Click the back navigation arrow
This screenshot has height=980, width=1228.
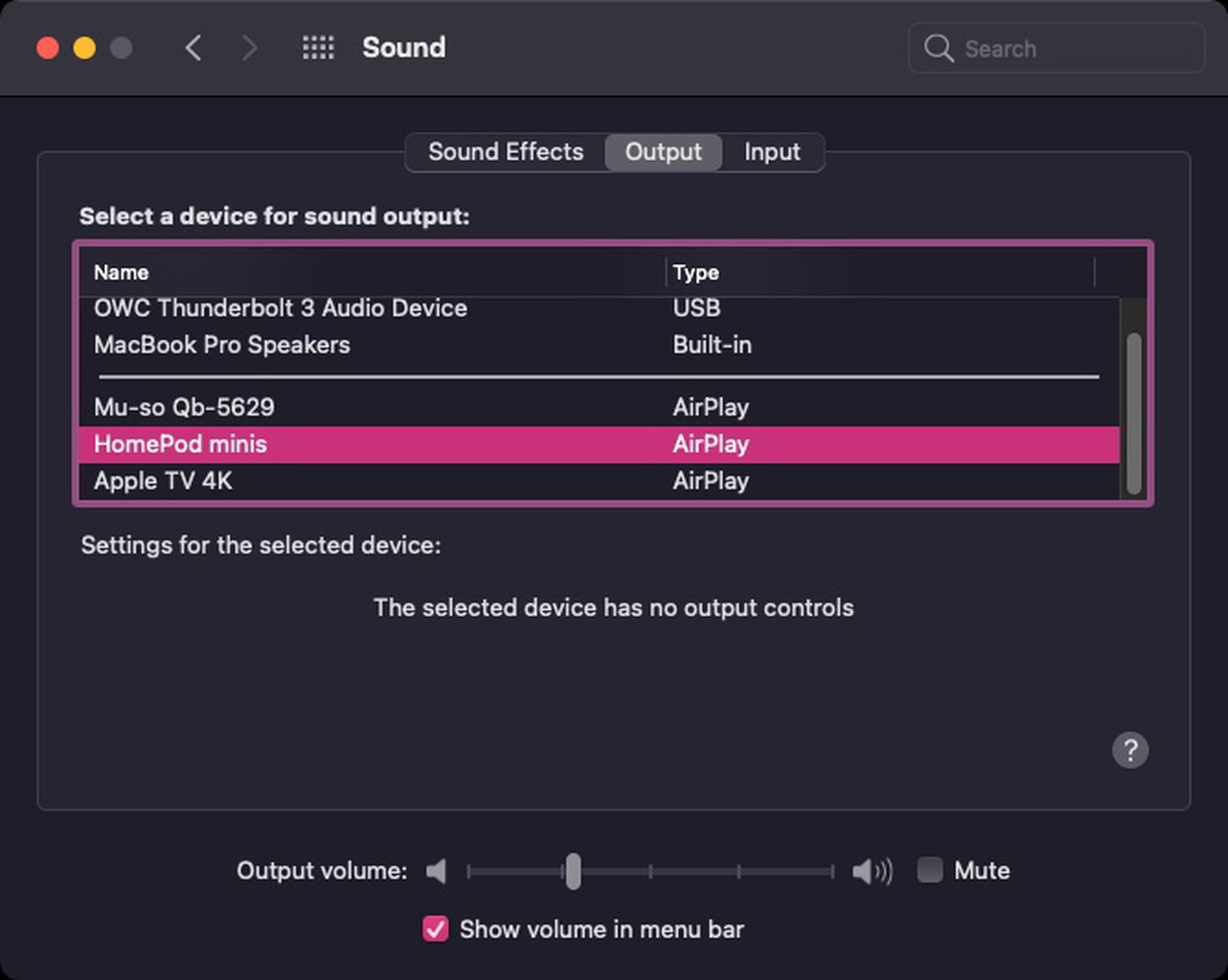pyautogui.click(x=193, y=48)
